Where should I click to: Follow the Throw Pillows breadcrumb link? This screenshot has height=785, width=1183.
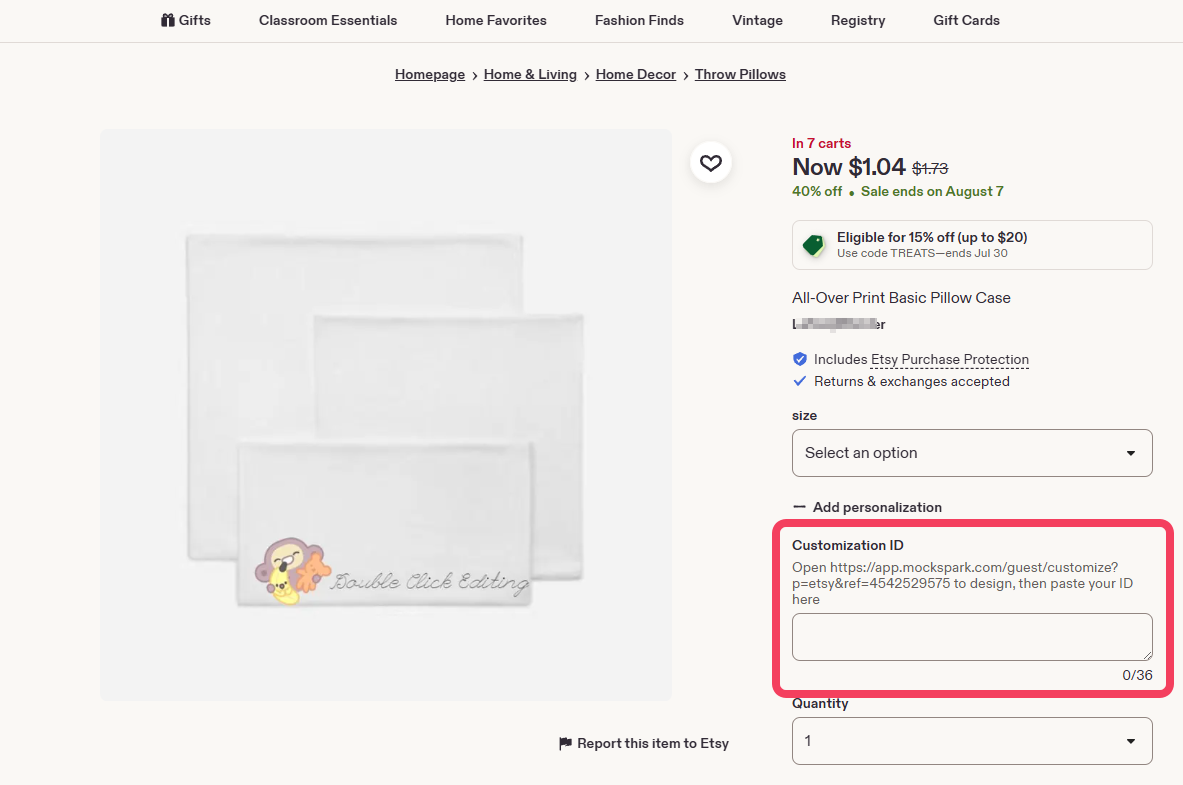pyautogui.click(x=740, y=74)
